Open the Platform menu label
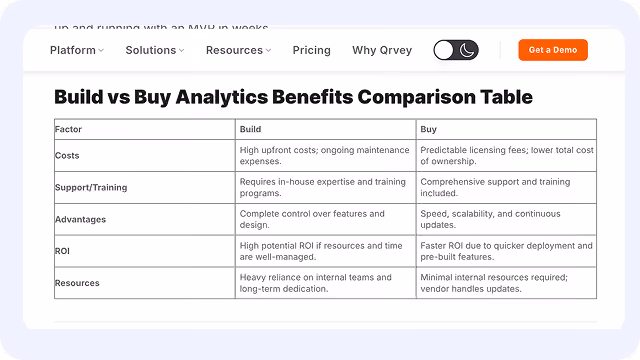Viewport: 640px width, 360px height. 73,50
